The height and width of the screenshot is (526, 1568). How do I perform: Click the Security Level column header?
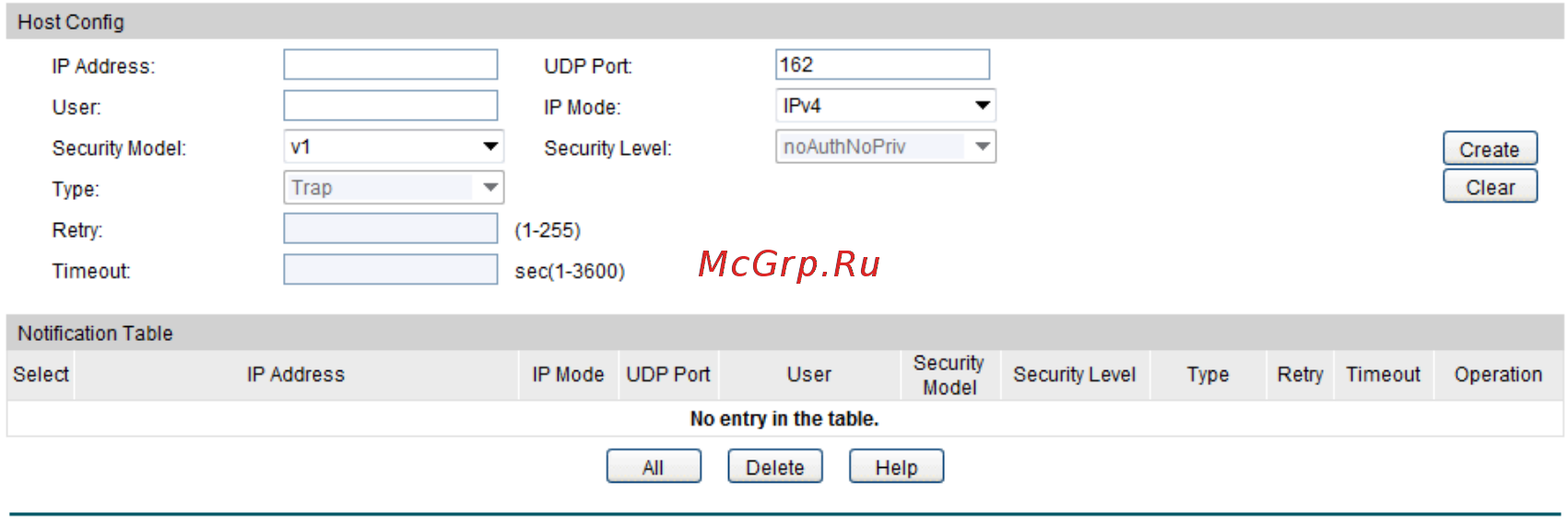pyautogui.click(x=1075, y=375)
